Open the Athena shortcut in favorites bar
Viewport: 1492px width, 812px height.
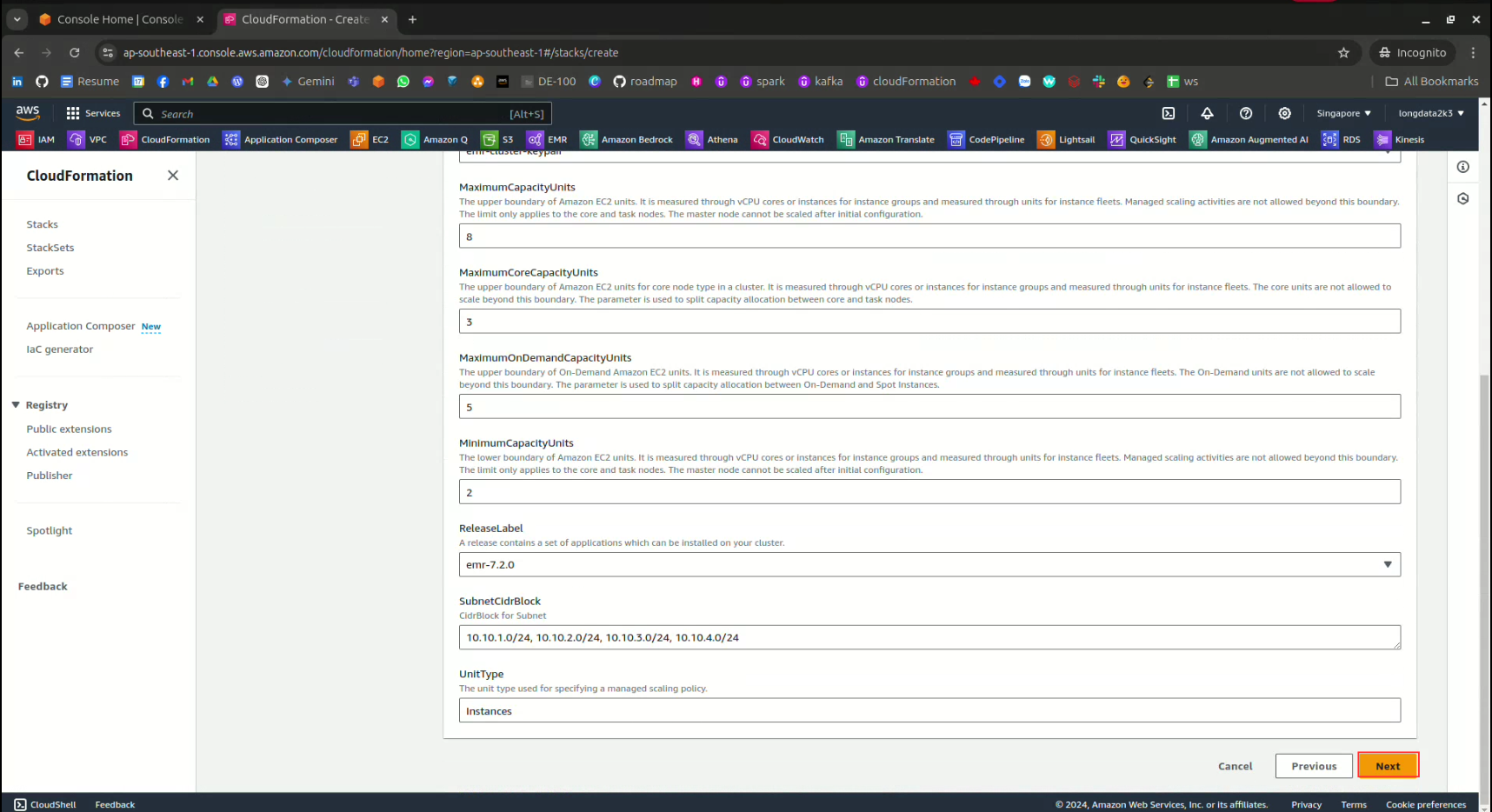point(711,139)
